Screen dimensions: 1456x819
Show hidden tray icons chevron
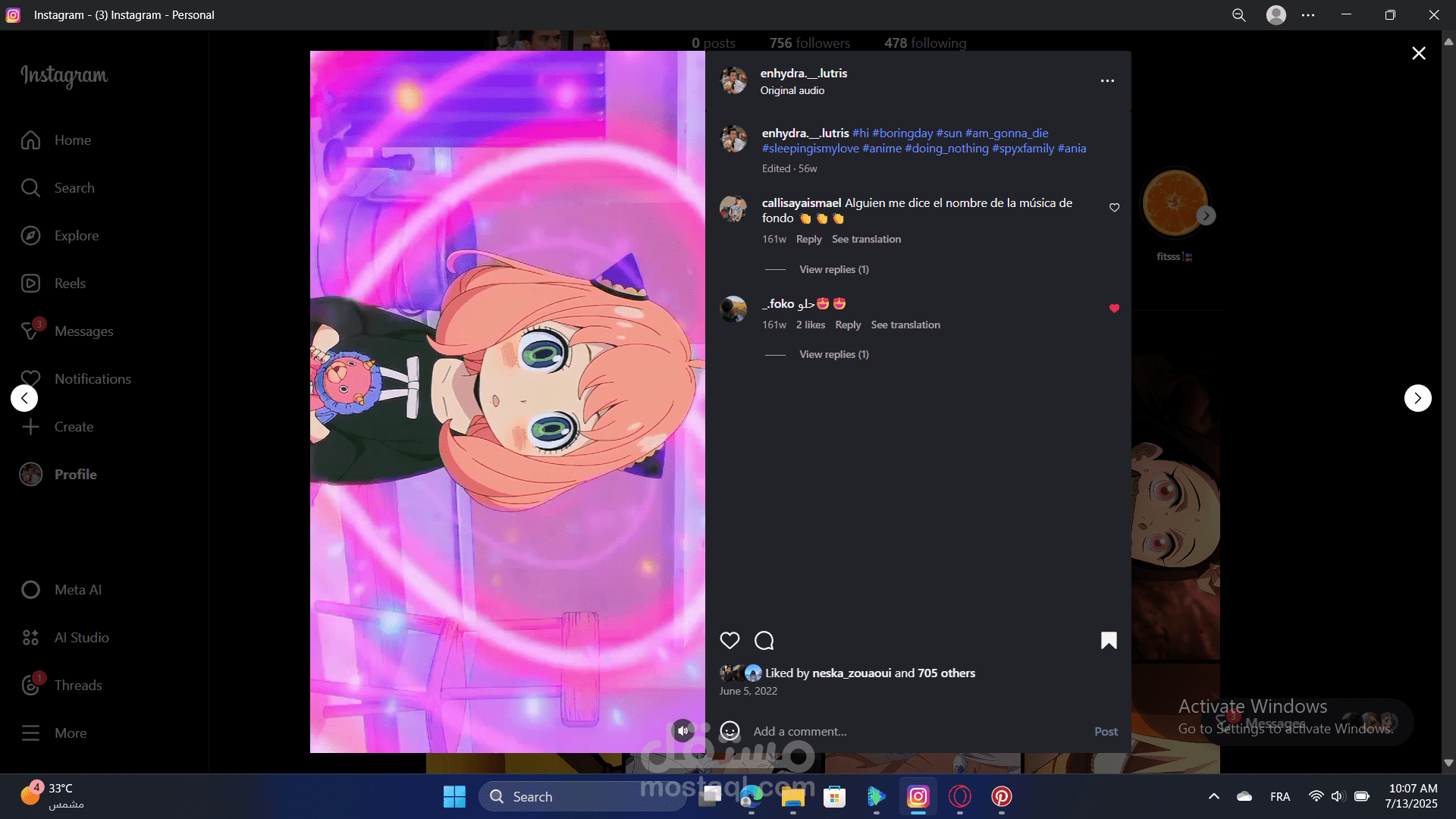pyautogui.click(x=1213, y=796)
